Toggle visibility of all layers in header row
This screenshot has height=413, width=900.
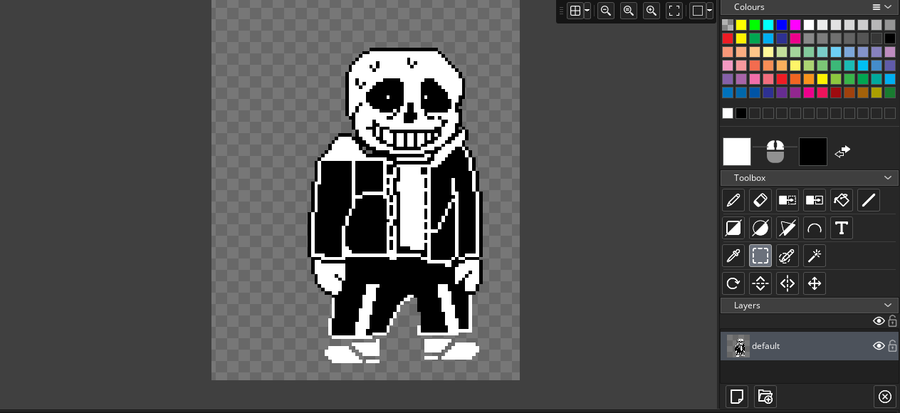pyautogui.click(x=878, y=321)
